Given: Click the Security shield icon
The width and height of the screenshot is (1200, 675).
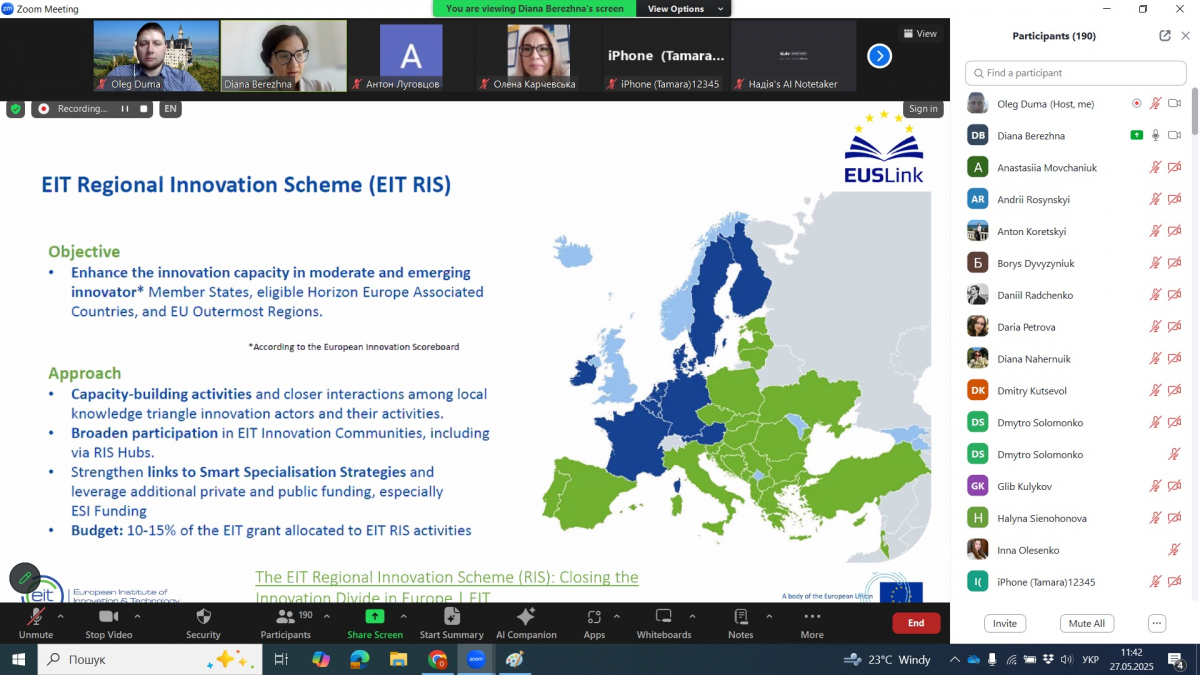Looking at the screenshot, I should click(203, 617).
